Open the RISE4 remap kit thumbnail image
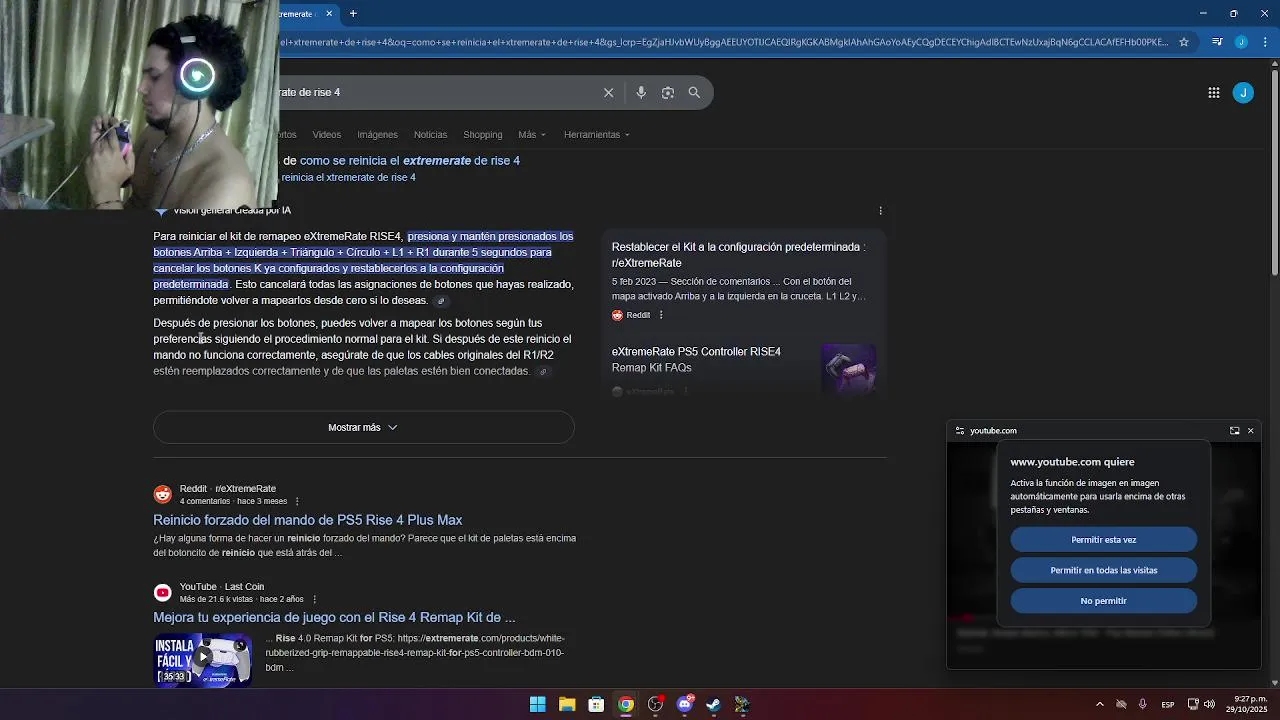 [x=848, y=368]
